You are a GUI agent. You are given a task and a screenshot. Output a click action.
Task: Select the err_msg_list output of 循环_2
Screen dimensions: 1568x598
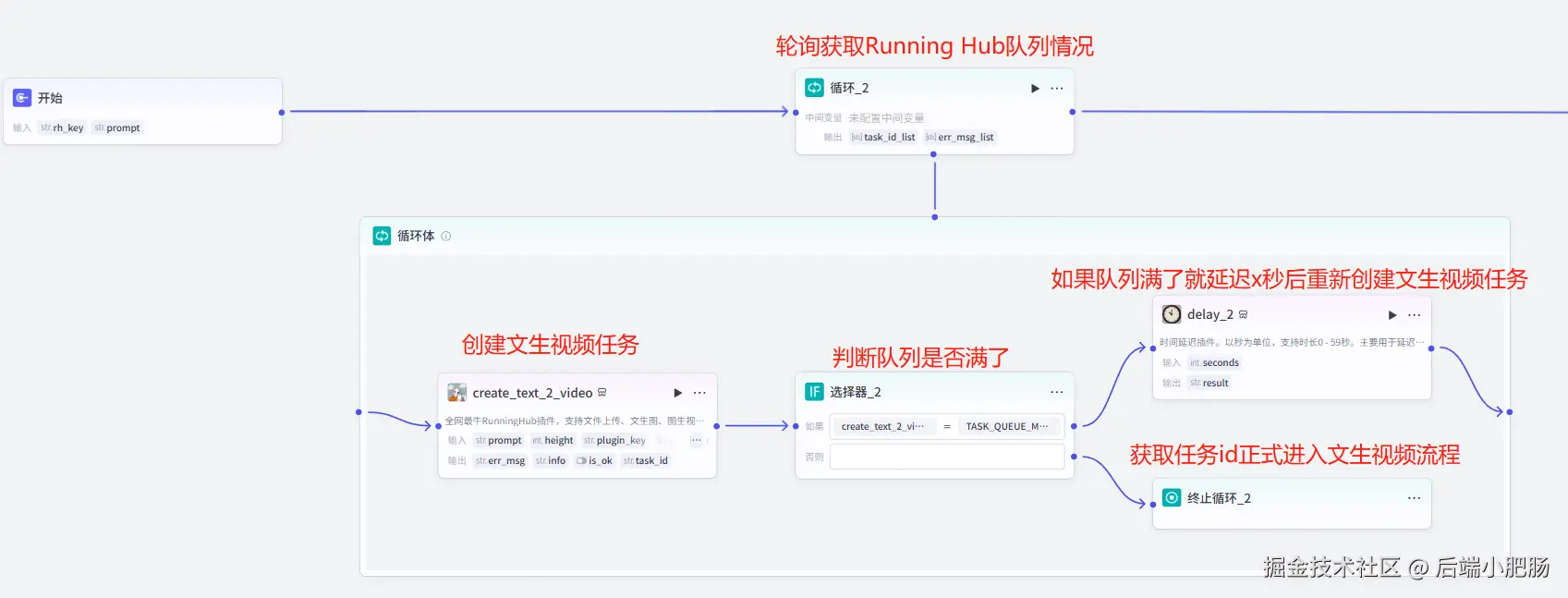pyautogui.click(x=960, y=137)
